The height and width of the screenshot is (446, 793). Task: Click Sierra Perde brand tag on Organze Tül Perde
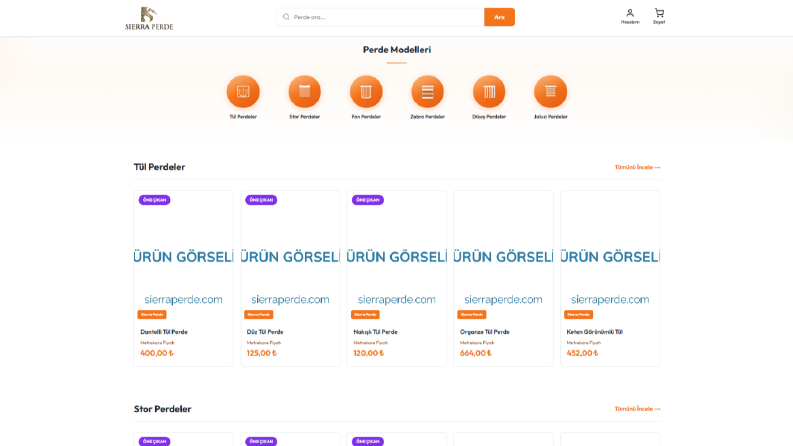472,315
